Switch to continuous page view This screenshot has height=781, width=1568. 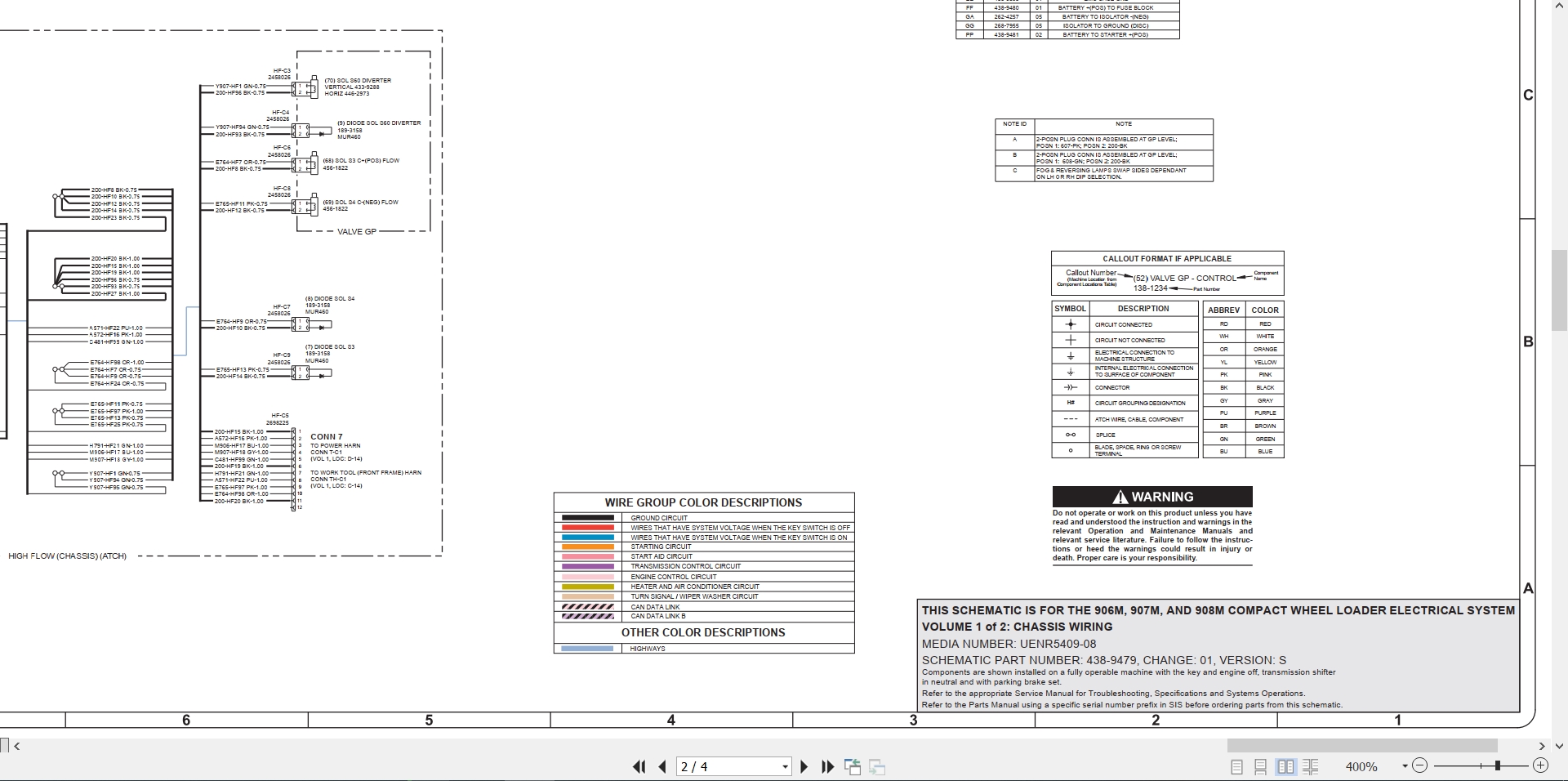click(1260, 766)
